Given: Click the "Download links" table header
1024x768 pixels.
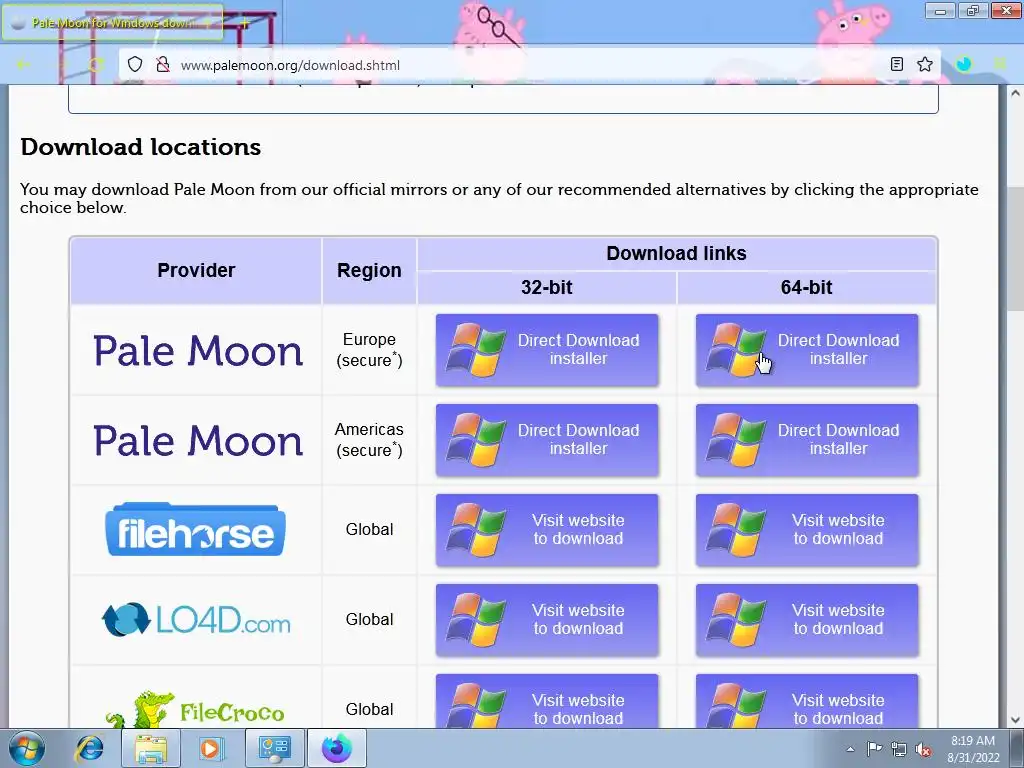Looking at the screenshot, I should 676,253.
